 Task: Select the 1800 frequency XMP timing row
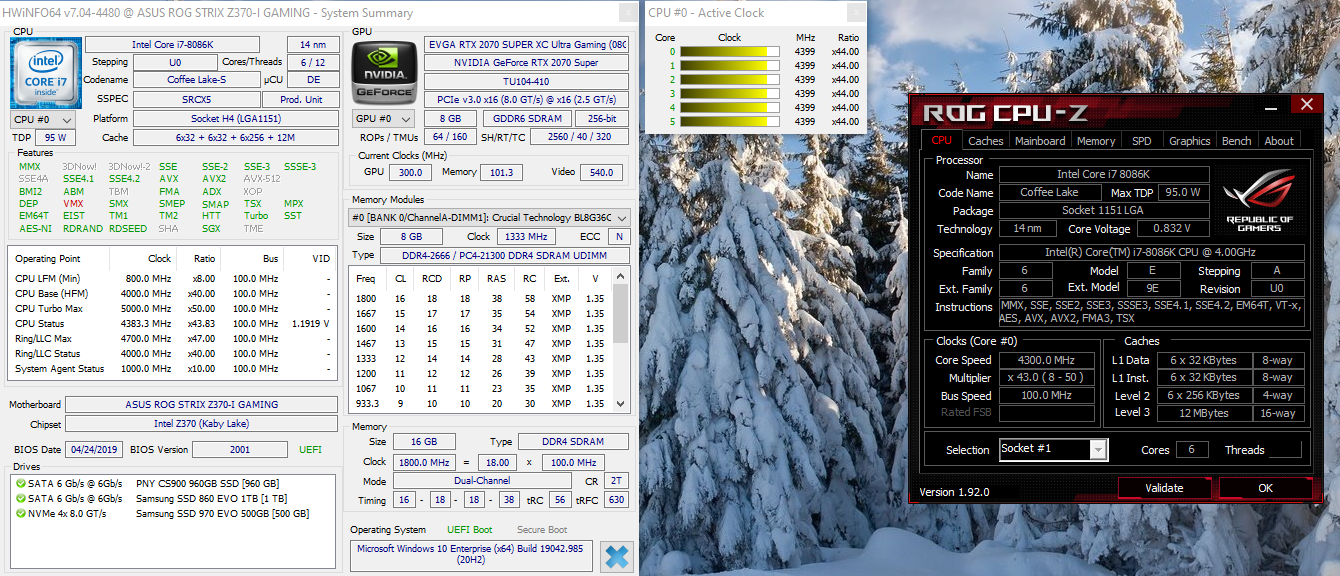pos(481,298)
